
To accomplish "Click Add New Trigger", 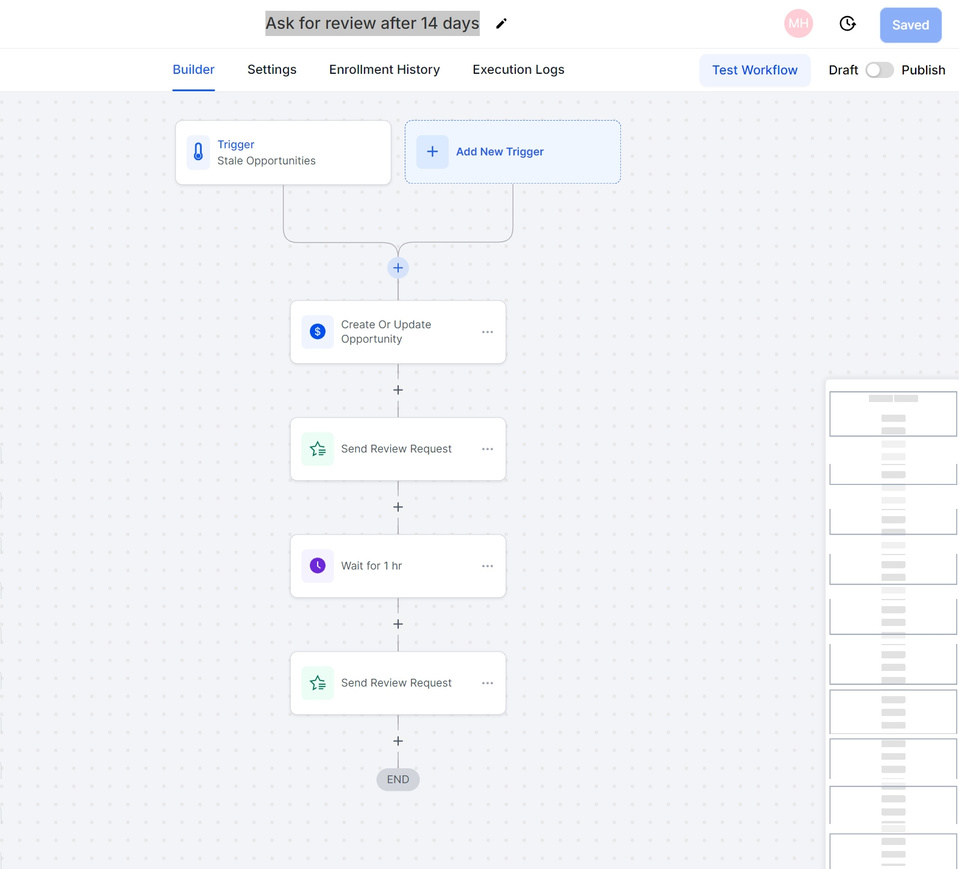I will tap(513, 152).
